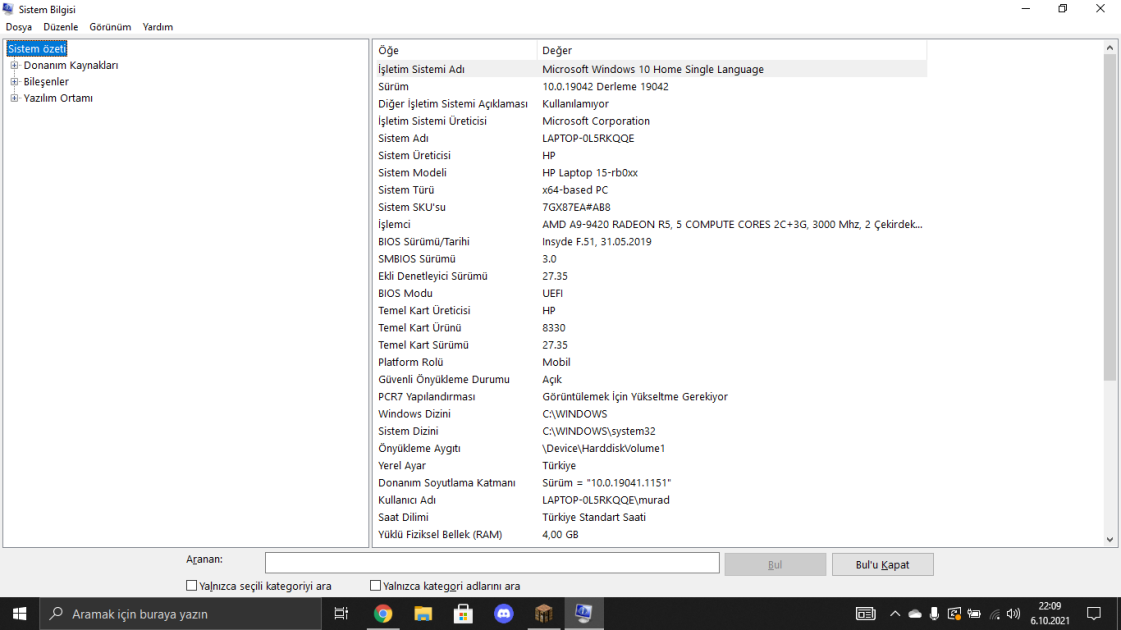Select the BIOS Modu row label

click(x=405, y=293)
